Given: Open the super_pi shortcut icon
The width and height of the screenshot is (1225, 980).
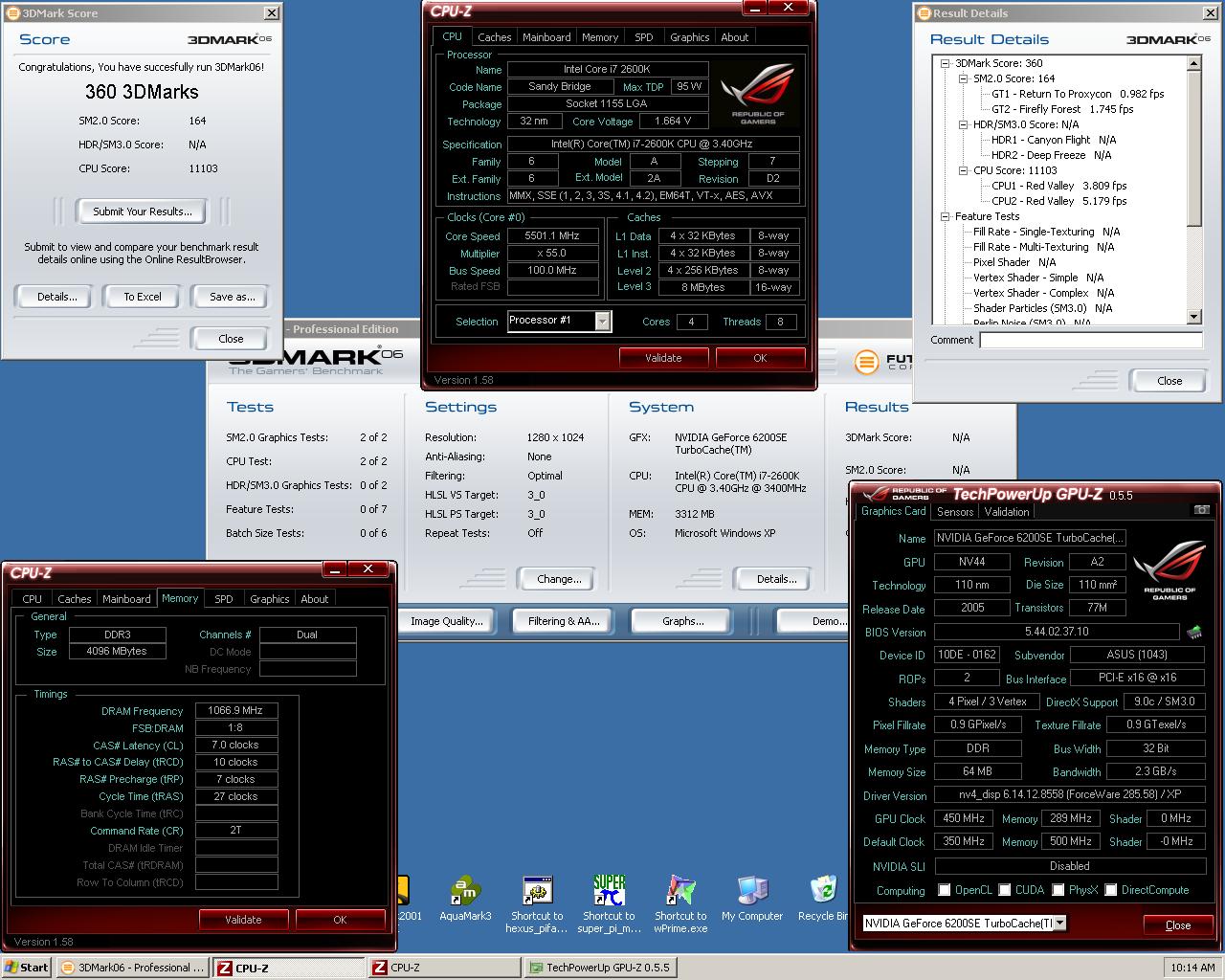Looking at the screenshot, I should click(609, 892).
